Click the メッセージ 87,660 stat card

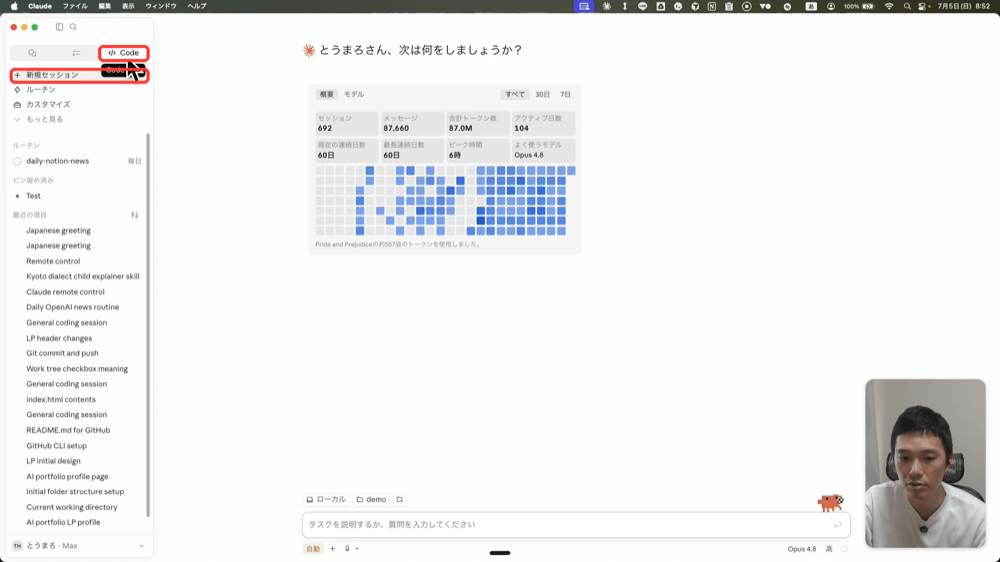[x=412, y=123]
